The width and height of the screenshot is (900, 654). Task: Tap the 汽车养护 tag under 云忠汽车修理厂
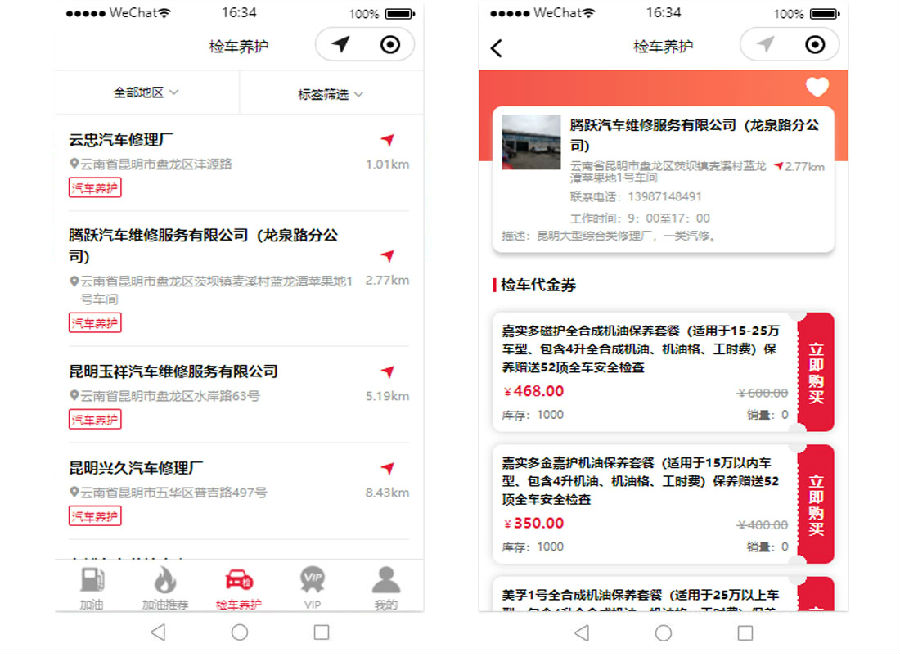click(95, 187)
